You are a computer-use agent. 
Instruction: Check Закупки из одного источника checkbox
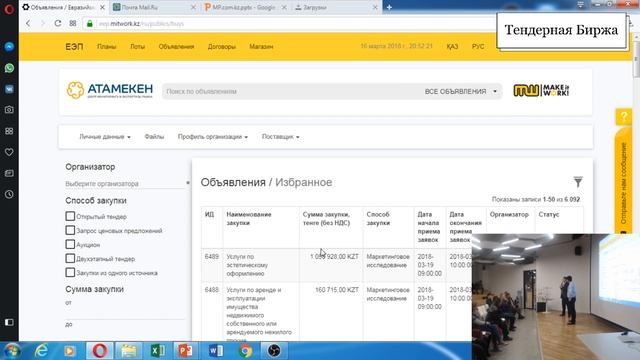(x=70, y=272)
